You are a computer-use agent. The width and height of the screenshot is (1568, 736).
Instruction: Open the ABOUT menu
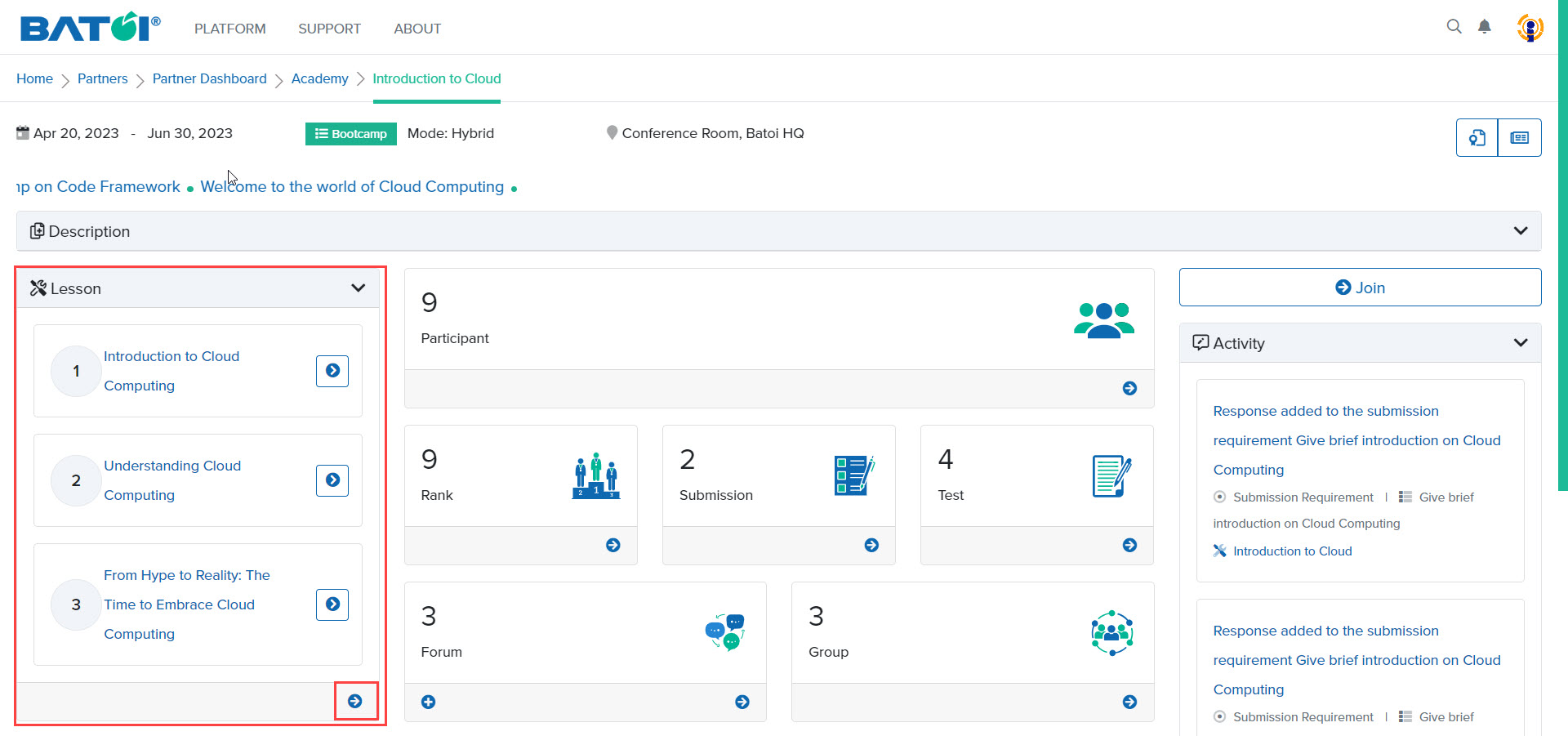pyautogui.click(x=417, y=29)
